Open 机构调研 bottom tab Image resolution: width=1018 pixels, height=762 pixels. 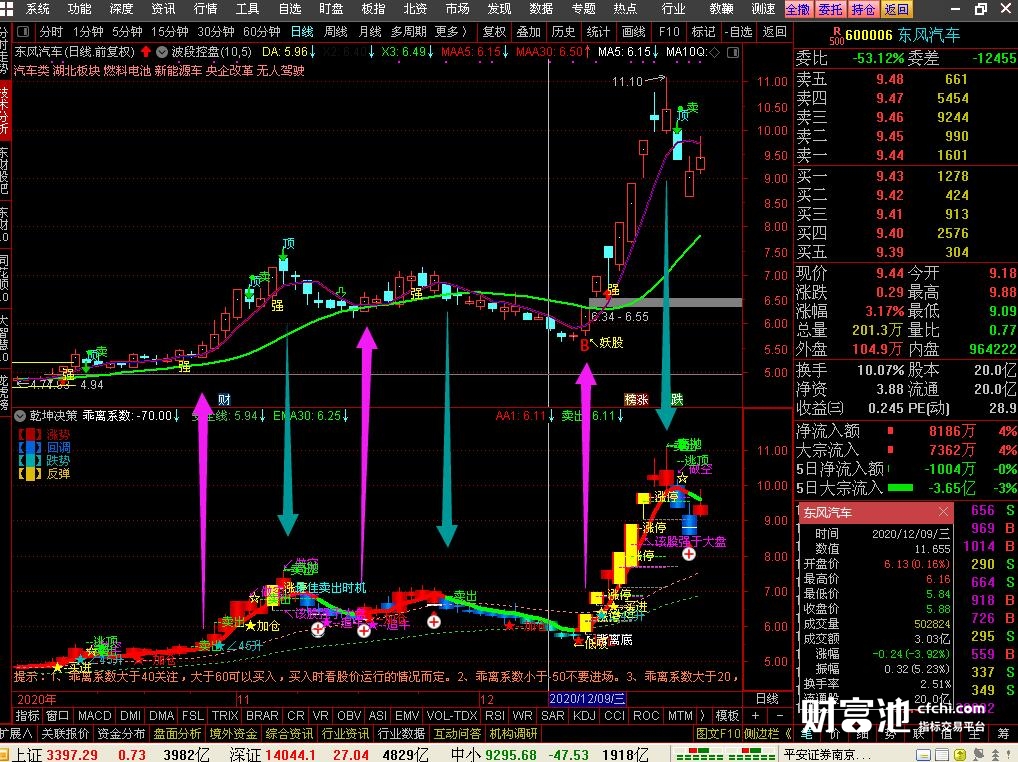click(514, 733)
